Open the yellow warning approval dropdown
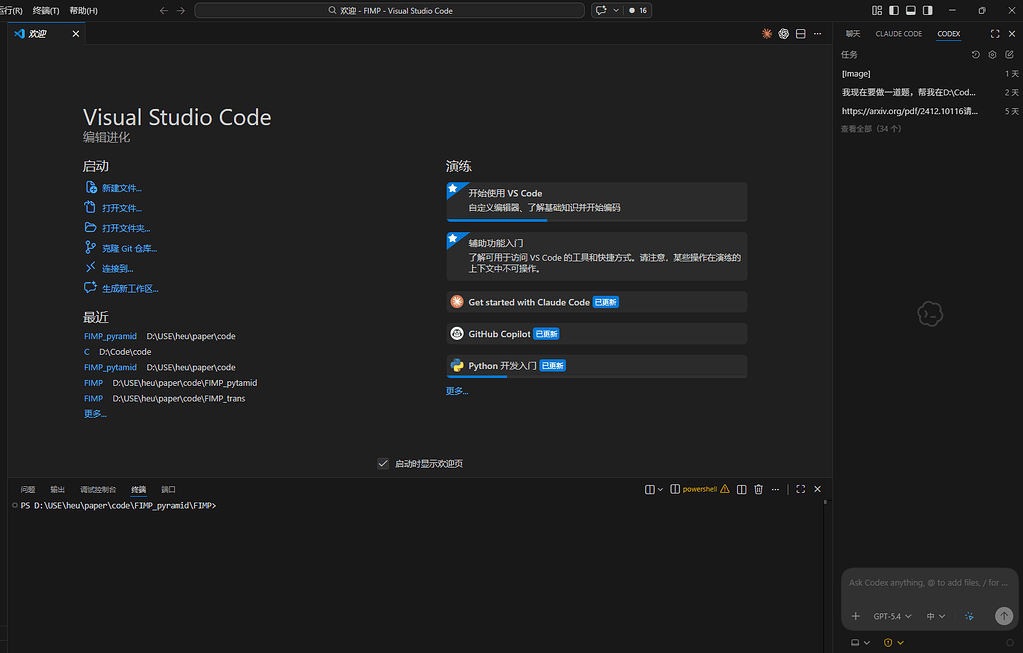Image resolution: width=1023 pixels, height=653 pixels. [x=894, y=643]
